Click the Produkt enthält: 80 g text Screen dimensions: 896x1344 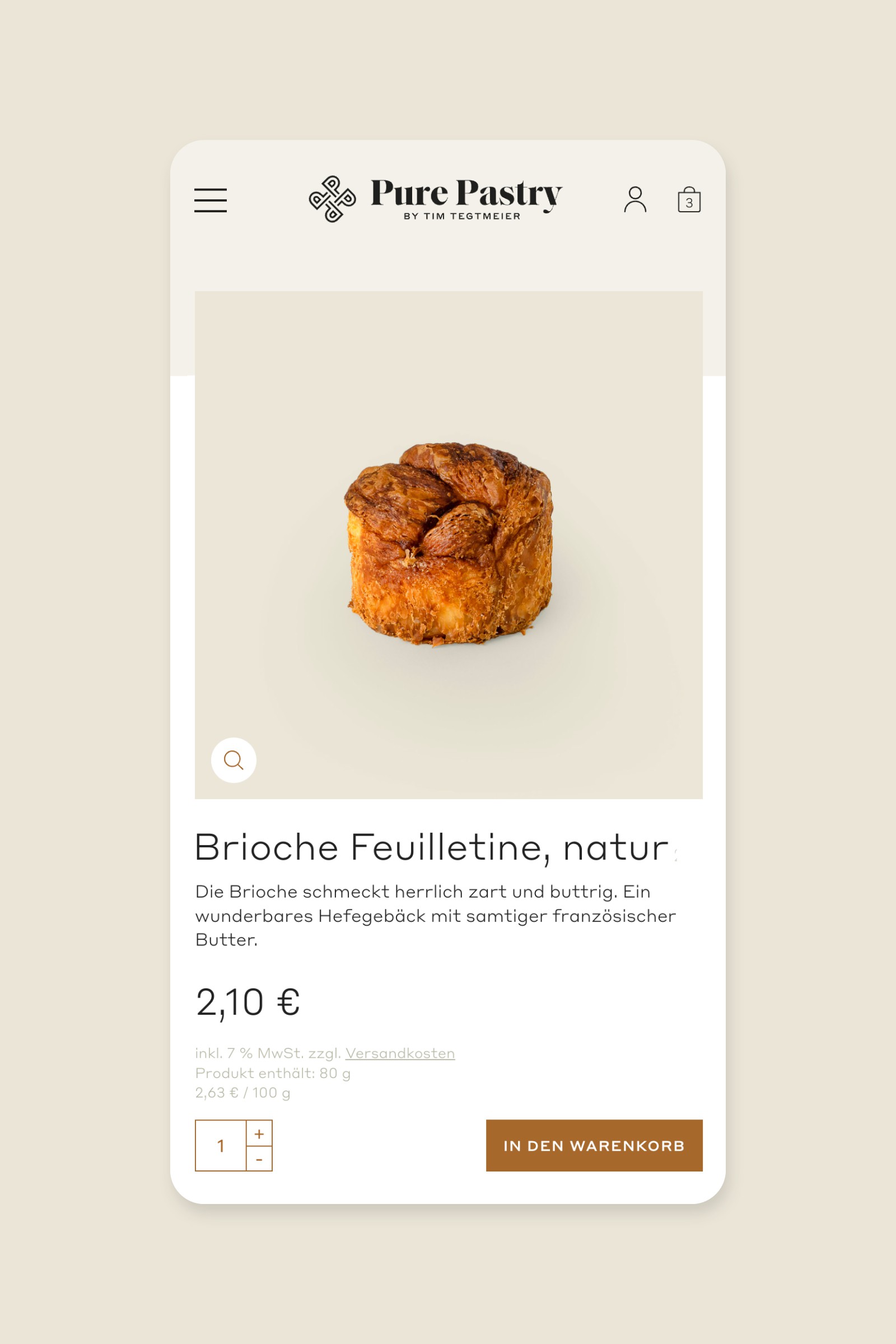click(273, 1073)
